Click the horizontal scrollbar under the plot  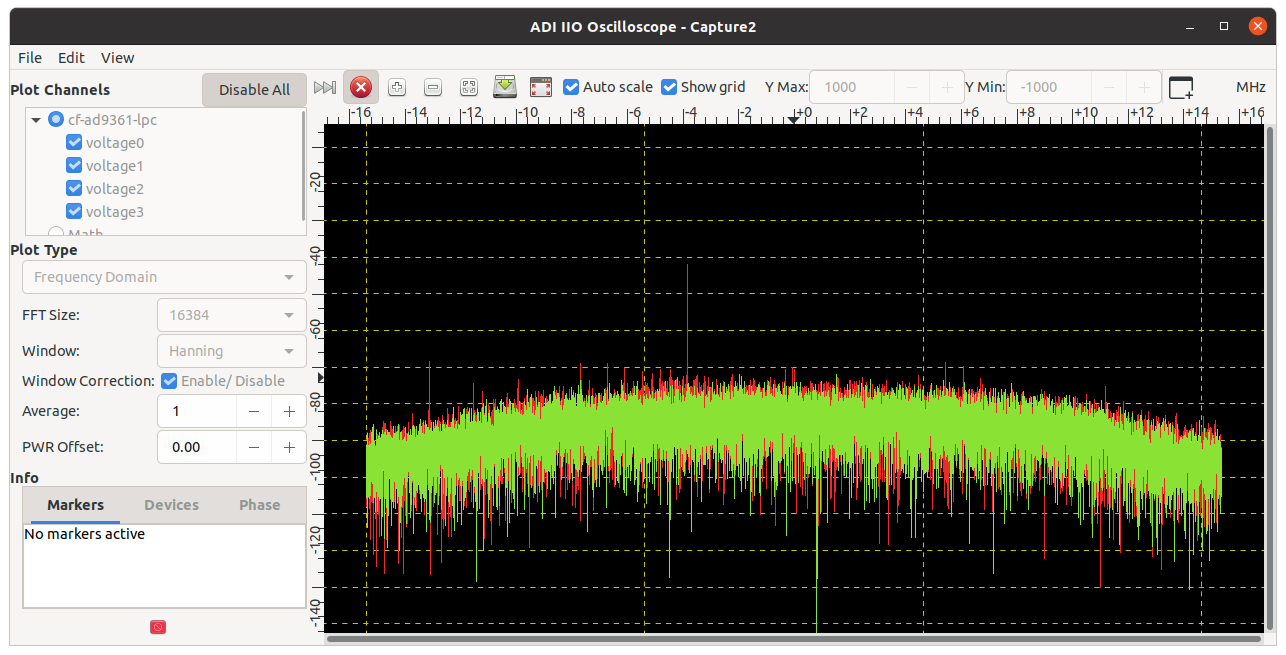[x=794, y=638]
